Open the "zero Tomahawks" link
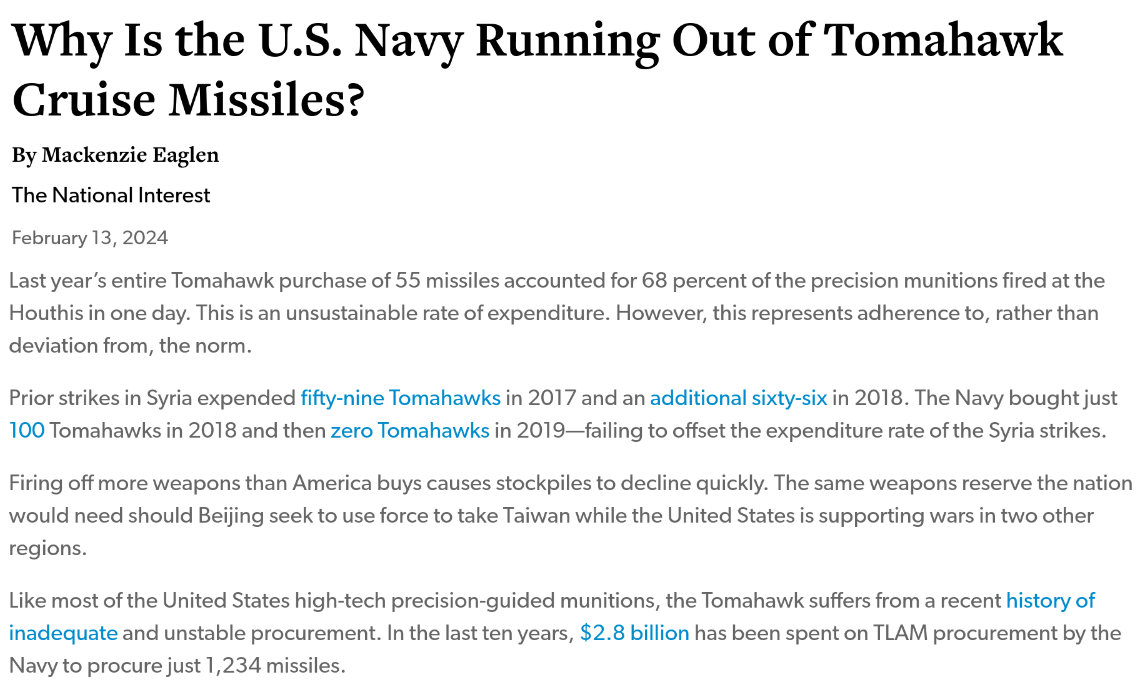 click(409, 431)
